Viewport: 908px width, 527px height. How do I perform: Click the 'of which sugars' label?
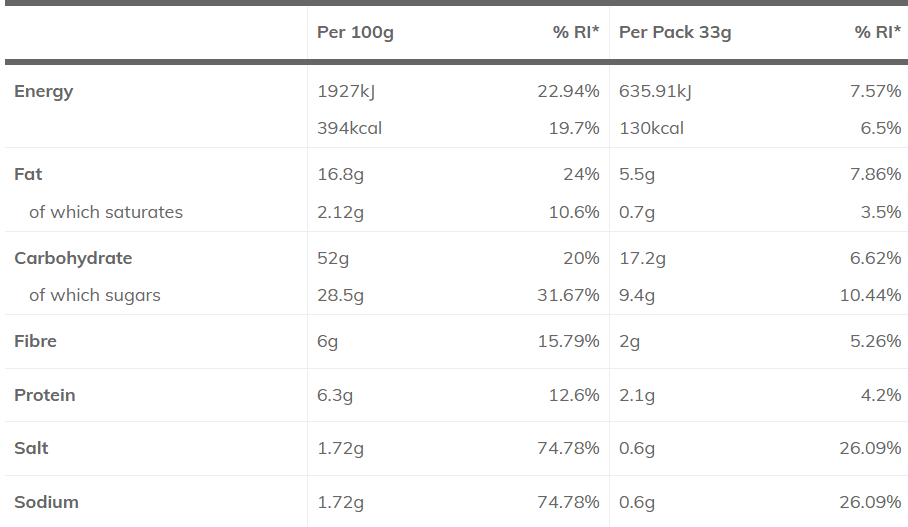pos(94,295)
